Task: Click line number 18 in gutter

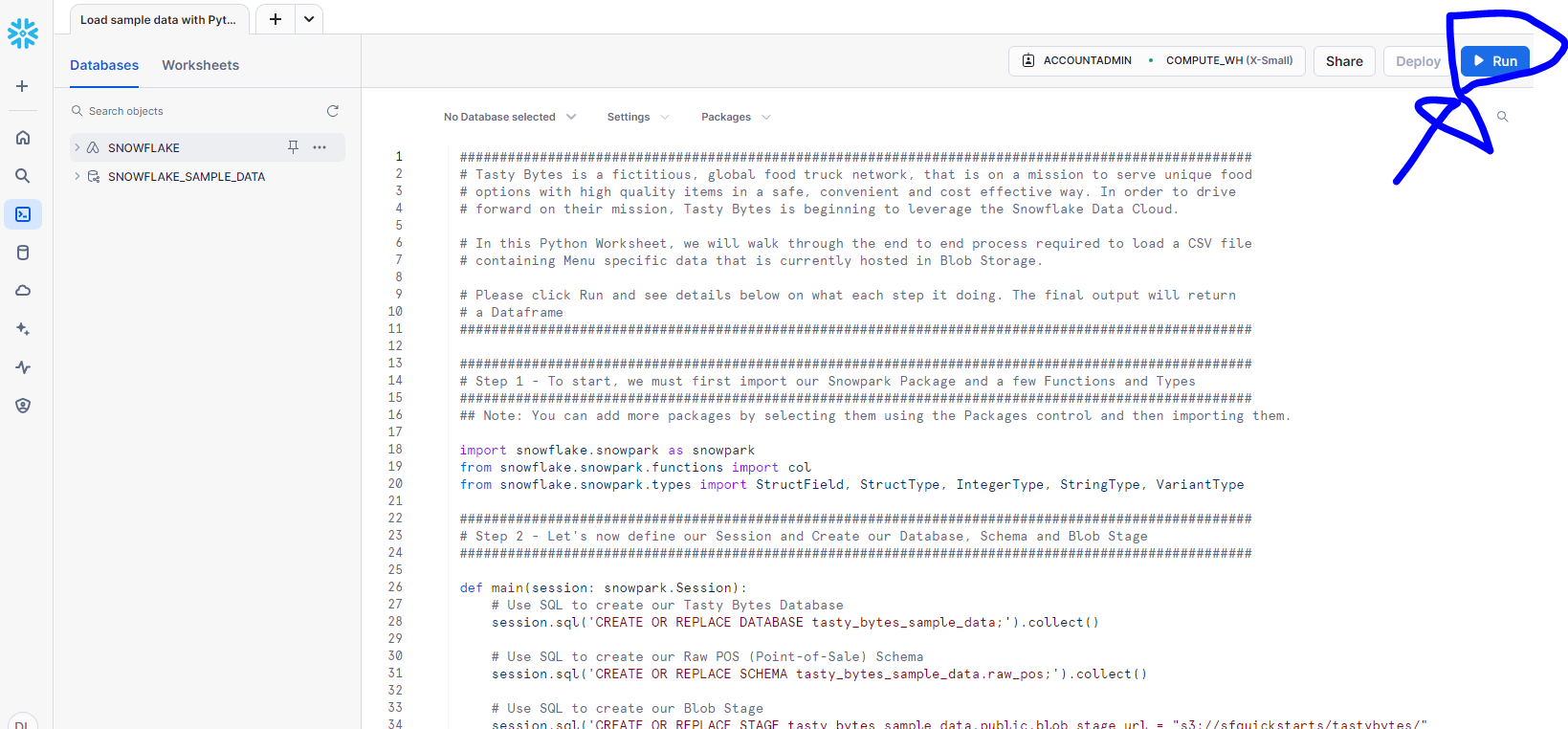Action: (395, 450)
